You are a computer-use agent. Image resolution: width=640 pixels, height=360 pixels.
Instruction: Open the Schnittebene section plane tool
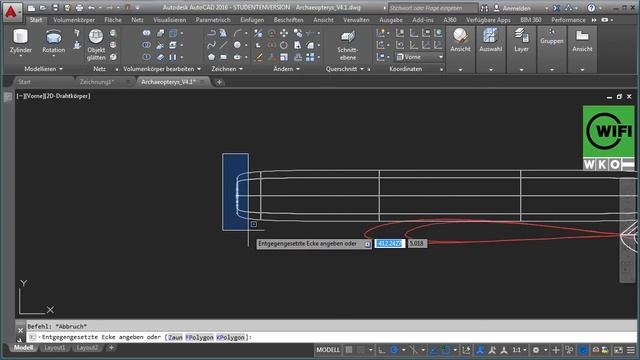pyautogui.click(x=348, y=45)
